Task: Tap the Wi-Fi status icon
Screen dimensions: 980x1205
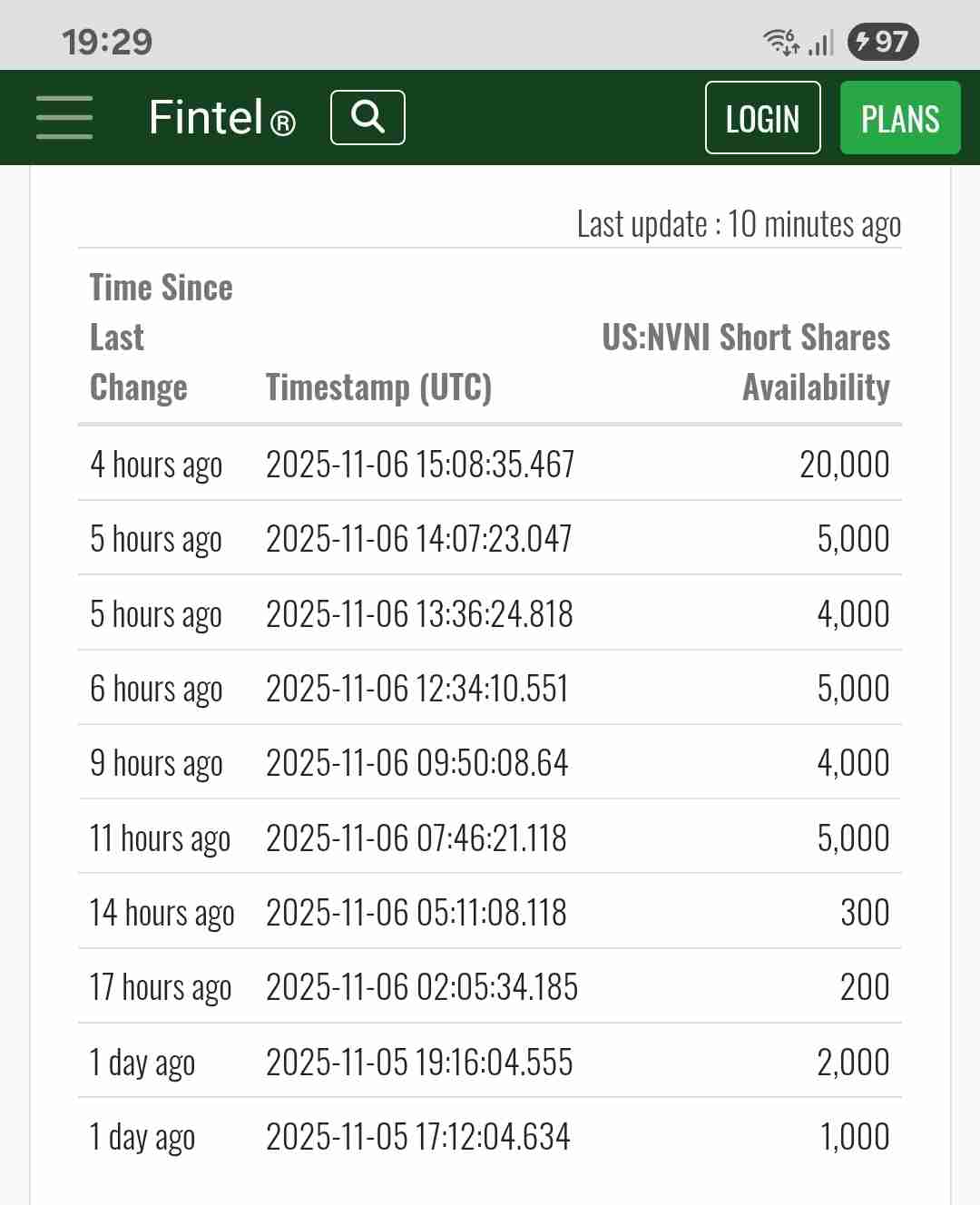Action: (x=781, y=42)
